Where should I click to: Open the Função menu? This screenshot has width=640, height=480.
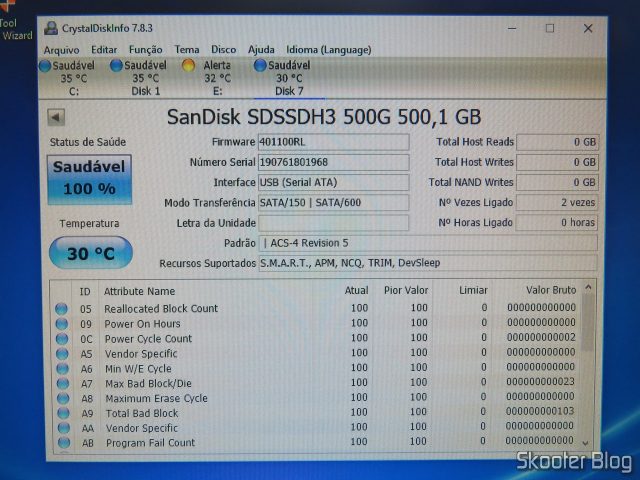[x=145, y=50]
